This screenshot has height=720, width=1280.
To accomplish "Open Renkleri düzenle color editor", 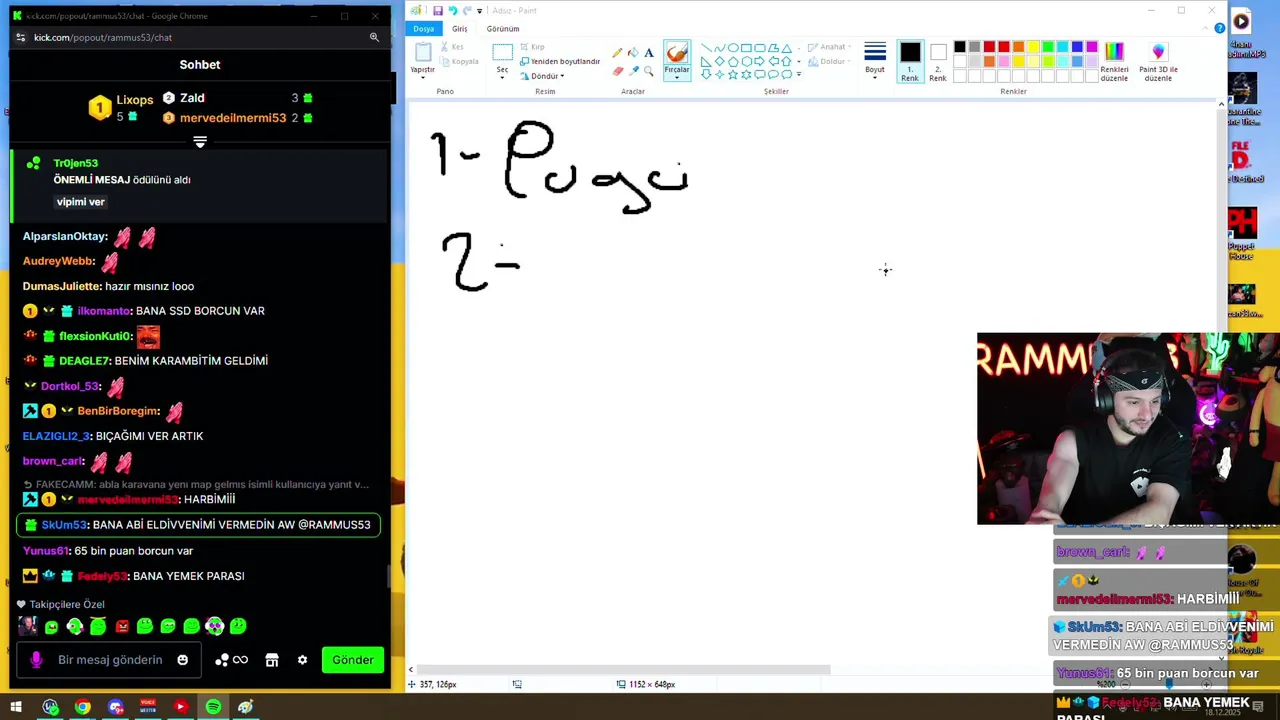I will coord(1114,62).
